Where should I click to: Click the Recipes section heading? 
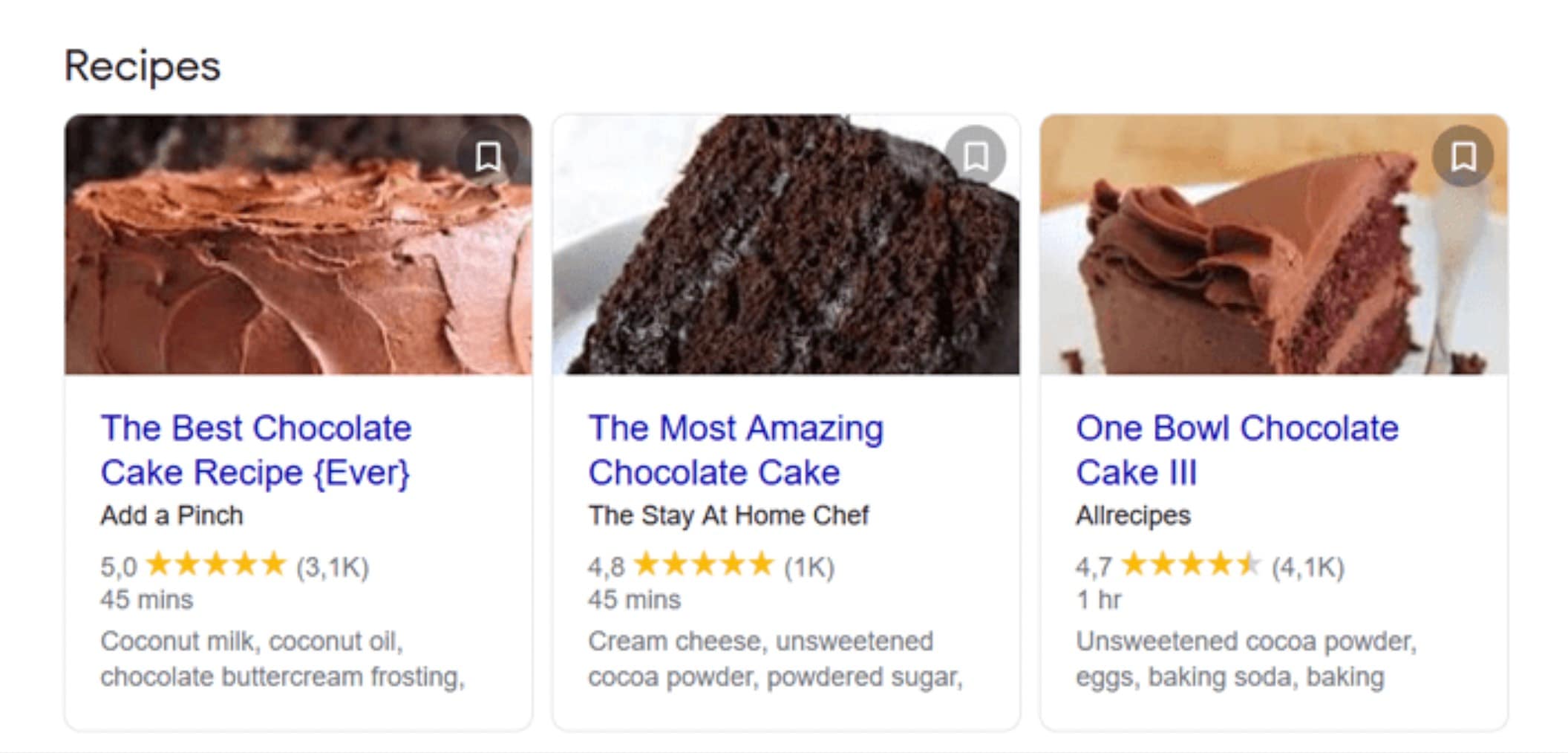(142, 65)
